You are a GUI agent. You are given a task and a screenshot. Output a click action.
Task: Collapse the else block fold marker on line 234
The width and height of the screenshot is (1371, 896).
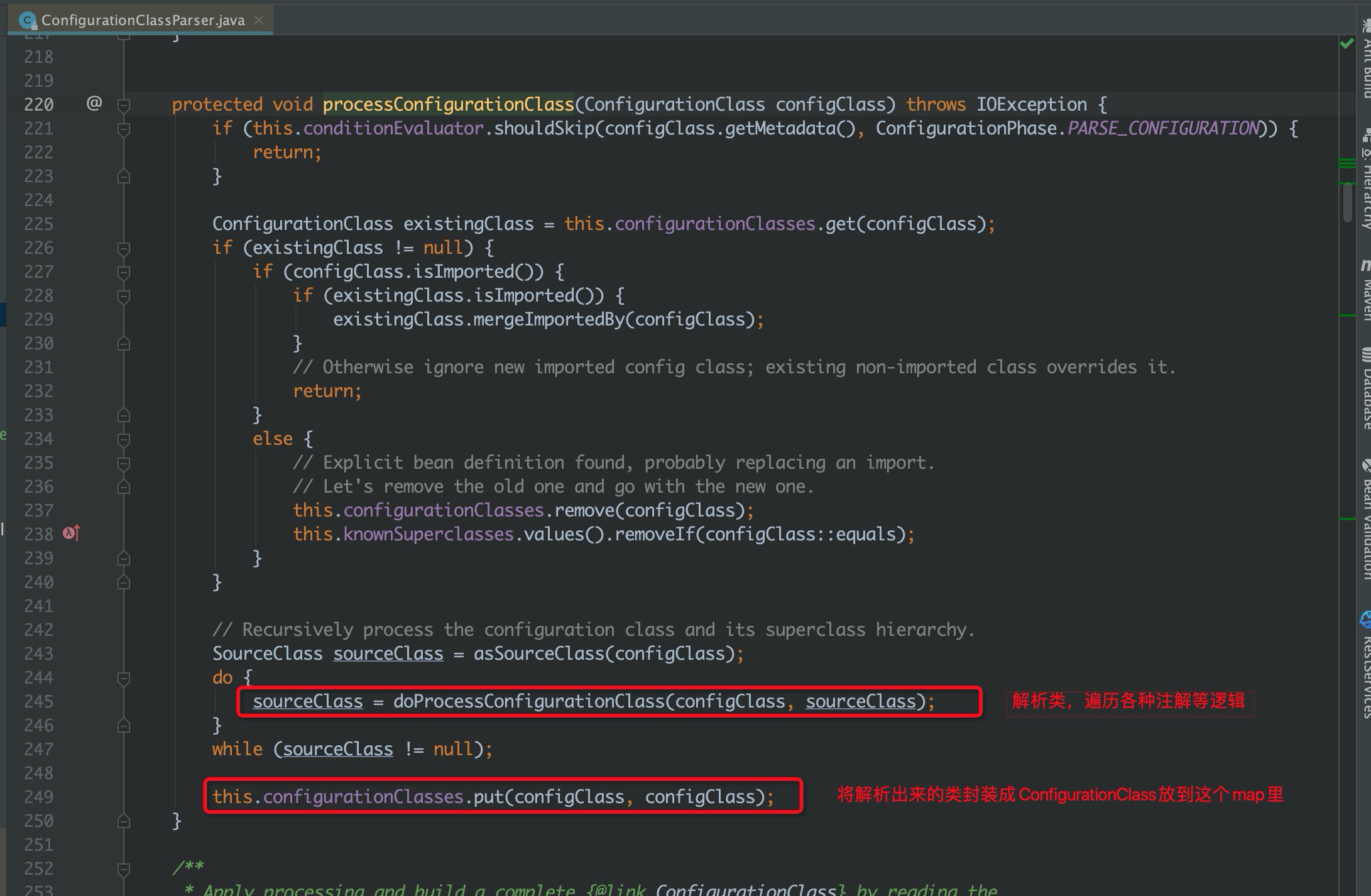point(123,439)
